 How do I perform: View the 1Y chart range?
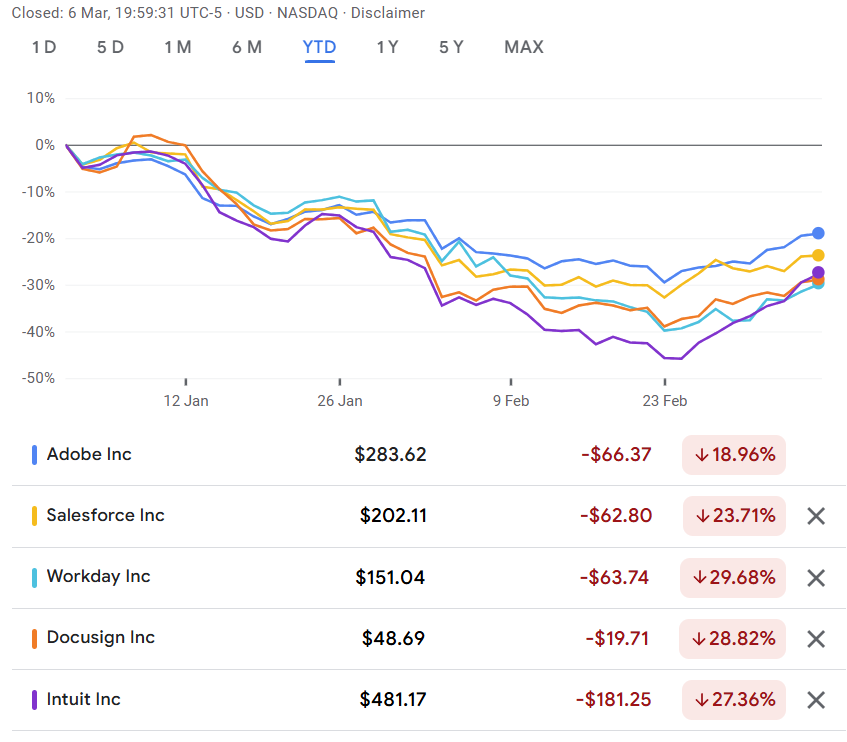pyautogui.click(x=387, y=47)
